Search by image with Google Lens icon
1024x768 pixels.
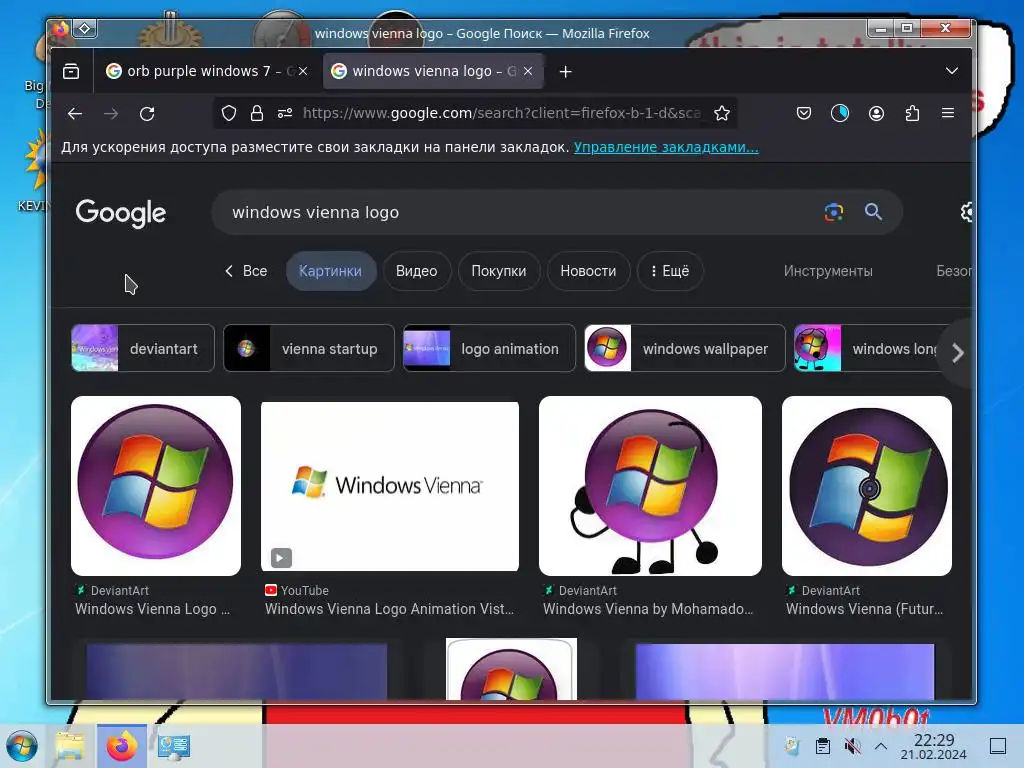pyautogui.click(x=834, y=212)
